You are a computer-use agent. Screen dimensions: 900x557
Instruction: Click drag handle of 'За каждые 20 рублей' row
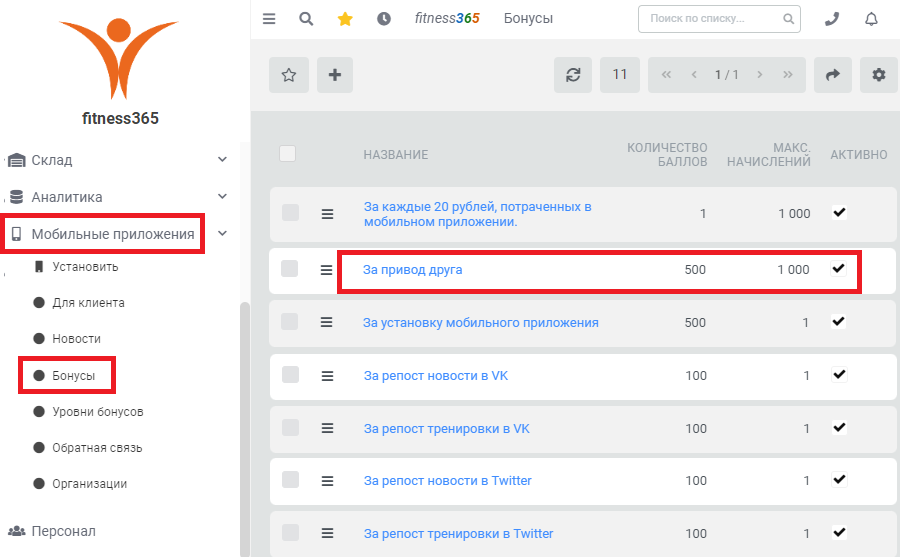click(x=327, y=214)
